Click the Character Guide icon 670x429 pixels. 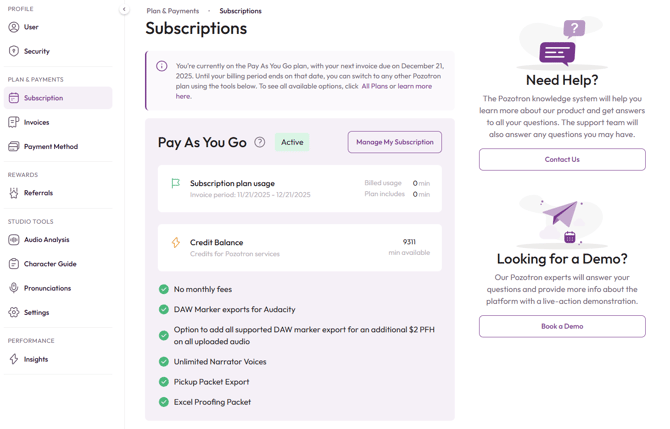[x=14, y=264]
